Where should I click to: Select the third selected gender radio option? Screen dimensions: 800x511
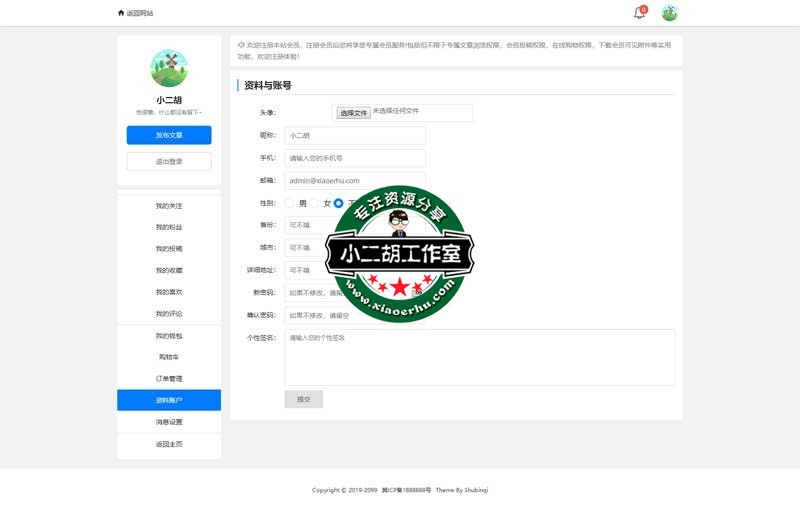point(338,203)
